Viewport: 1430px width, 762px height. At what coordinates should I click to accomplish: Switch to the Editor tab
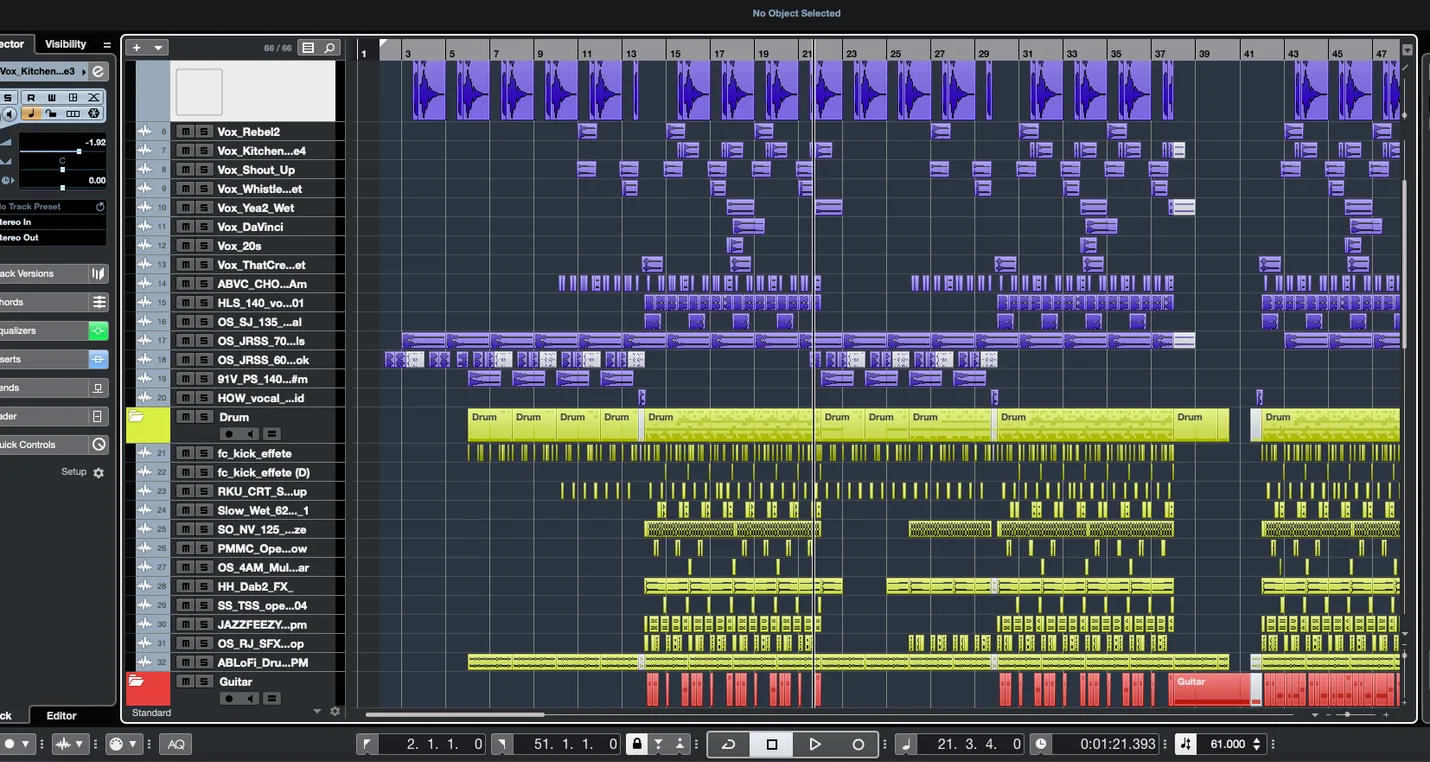point(61,715)
